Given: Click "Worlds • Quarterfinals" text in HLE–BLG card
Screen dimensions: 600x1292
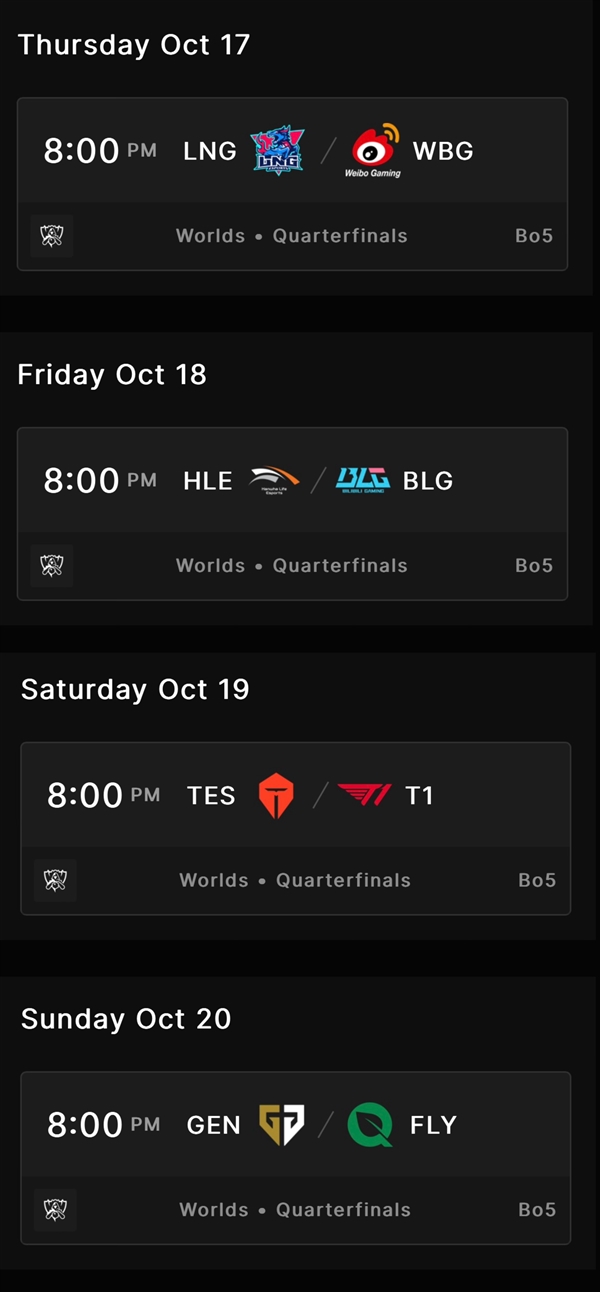Looking at the screenshot, I should [292, 566].
